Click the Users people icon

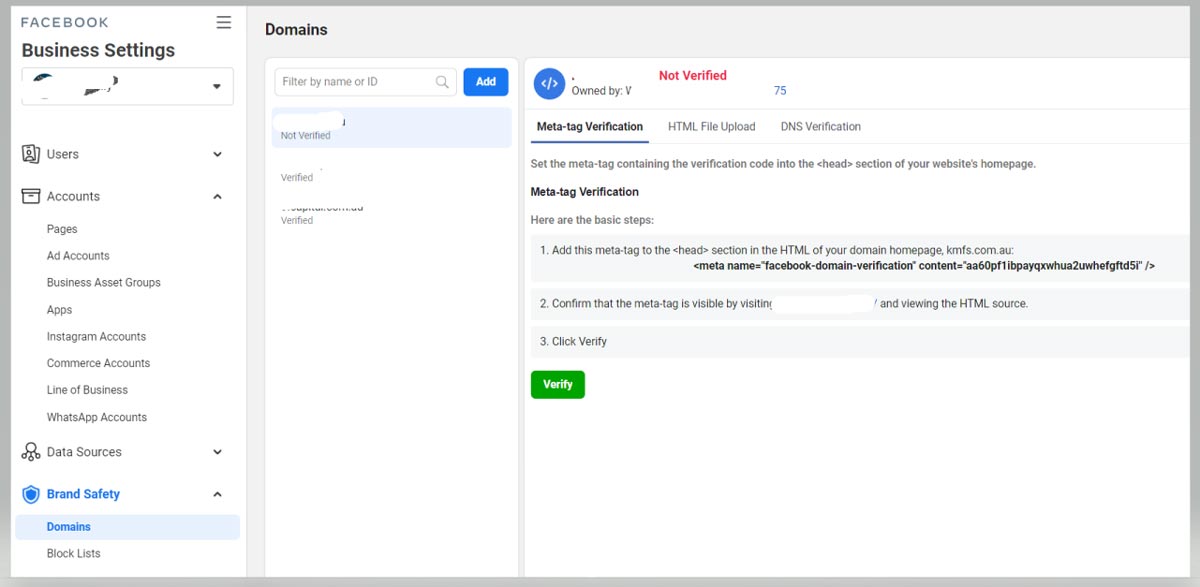[x=30, y=154]
